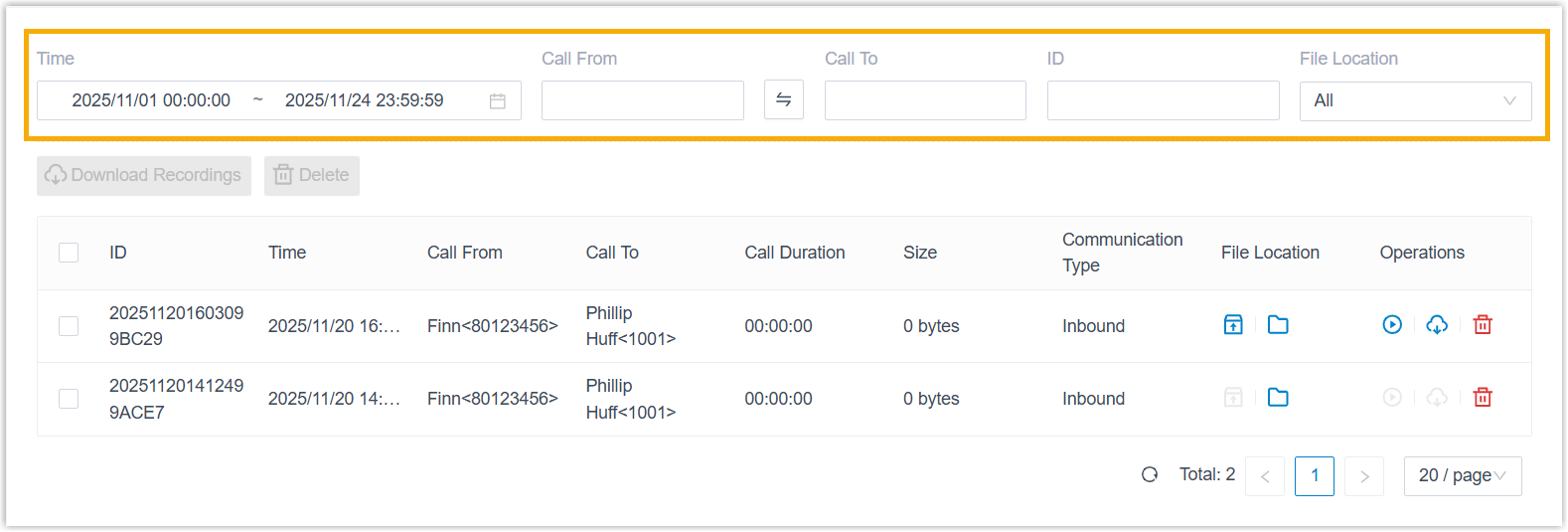Select all recordings via header checkbox
1568x532 pixels.
(69, 253)
